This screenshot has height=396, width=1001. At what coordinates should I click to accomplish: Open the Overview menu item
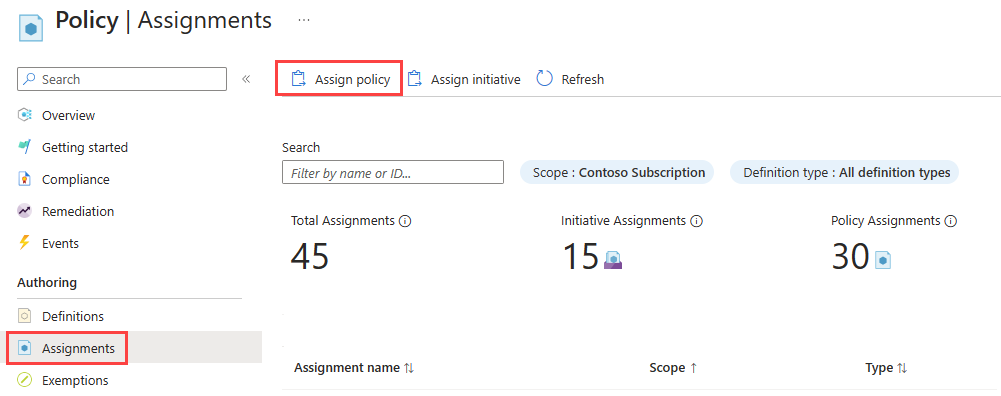pos(131,116)
